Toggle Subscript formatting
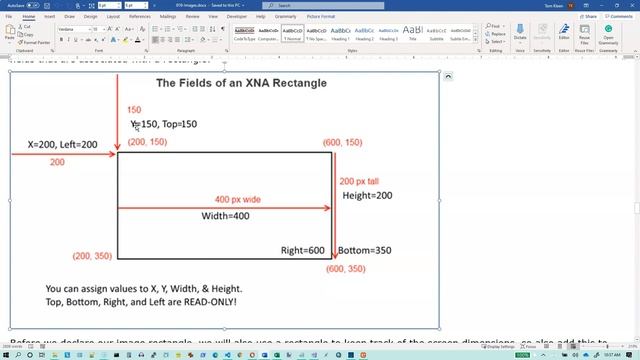Image resolution: width=640 pixels, height=360 pixels. (96, 40)
